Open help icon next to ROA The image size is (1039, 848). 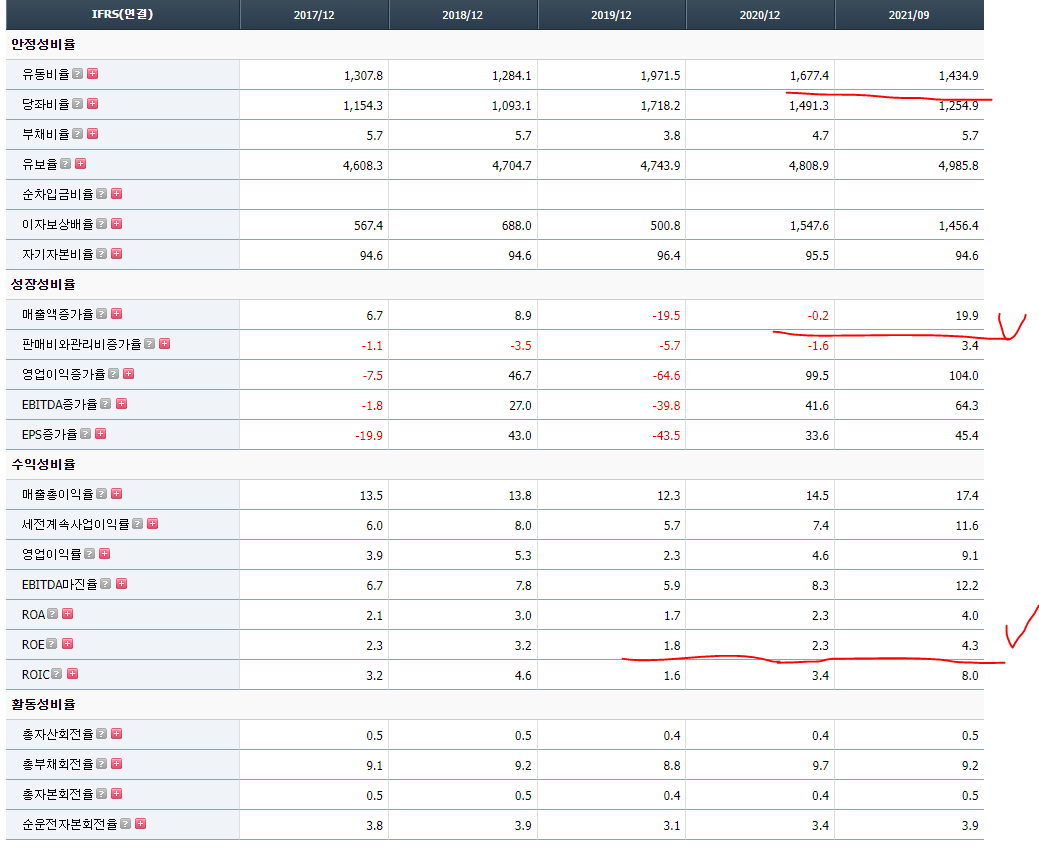[52, 613]
